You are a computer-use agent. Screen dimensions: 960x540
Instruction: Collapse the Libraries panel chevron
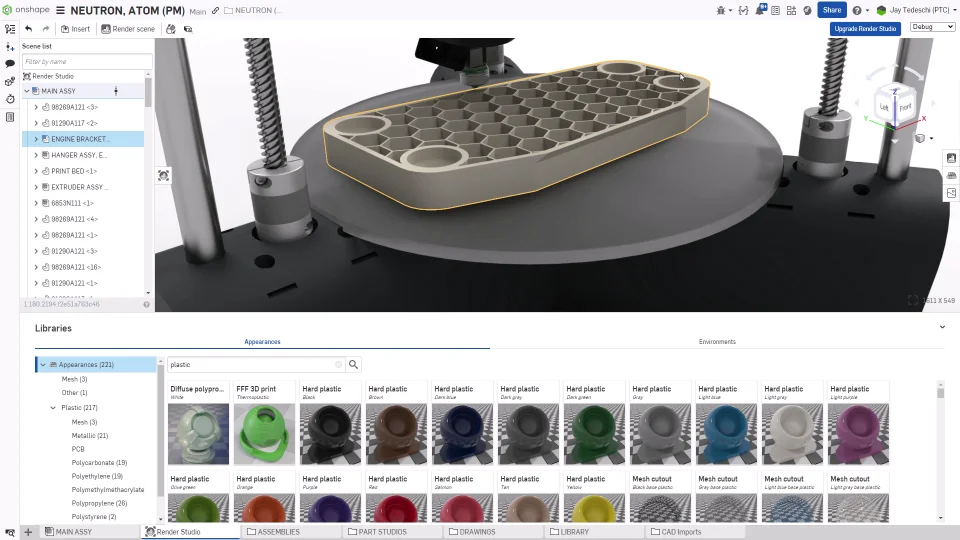(x=942, y=327)
